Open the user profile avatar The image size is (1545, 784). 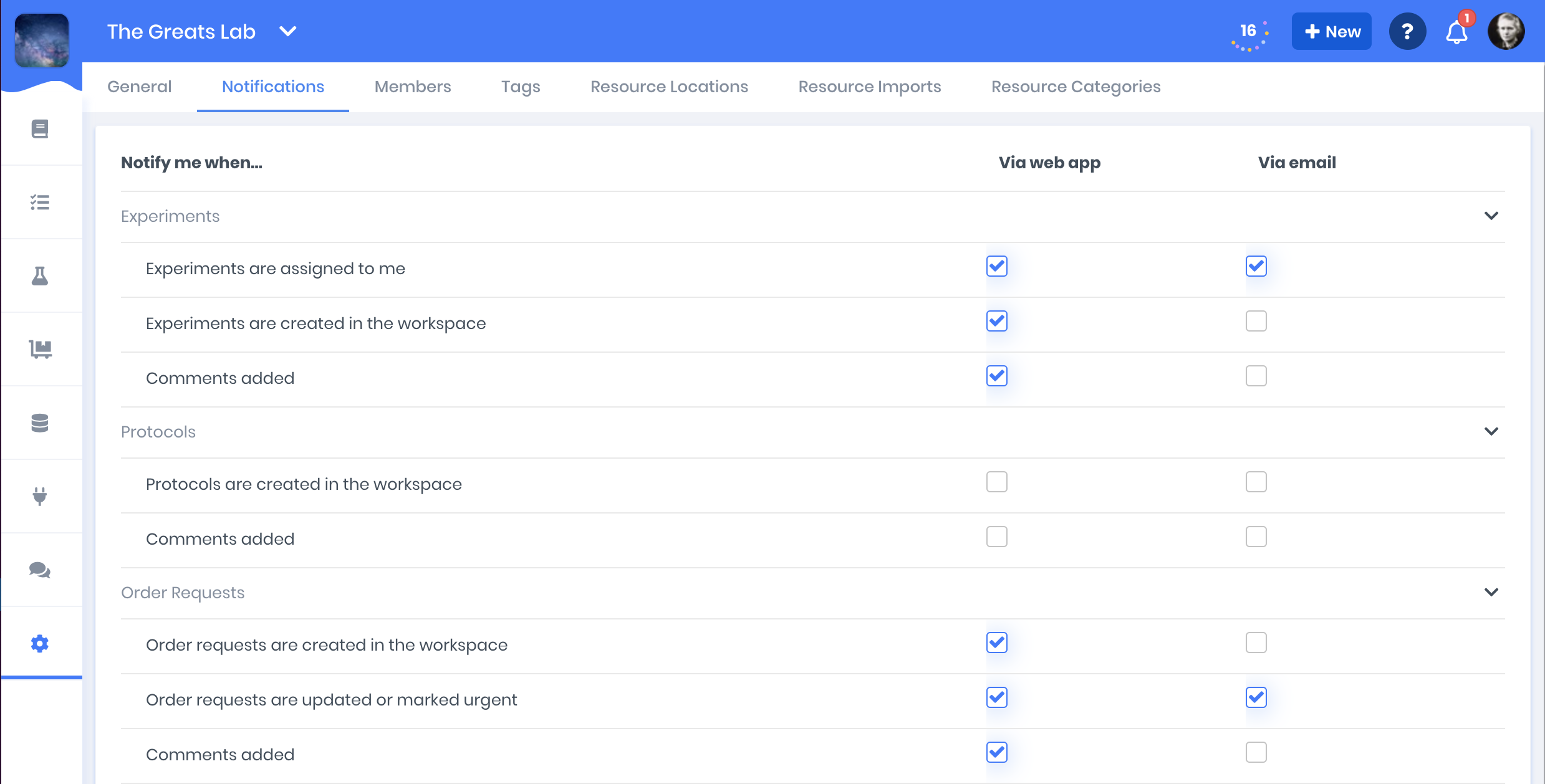[x=1506, y=31]
